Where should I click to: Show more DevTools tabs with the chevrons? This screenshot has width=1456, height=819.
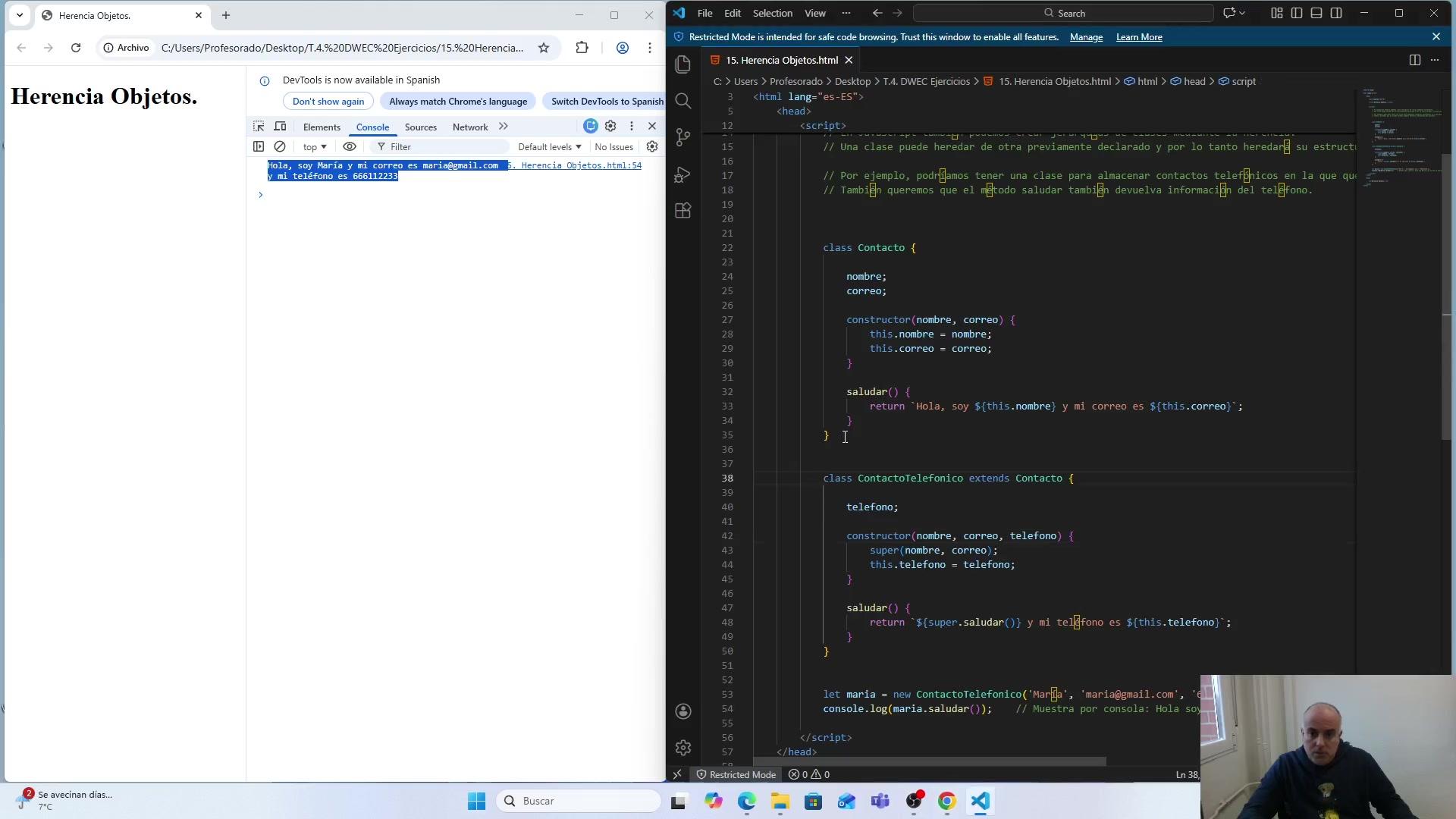coord(504,127)
